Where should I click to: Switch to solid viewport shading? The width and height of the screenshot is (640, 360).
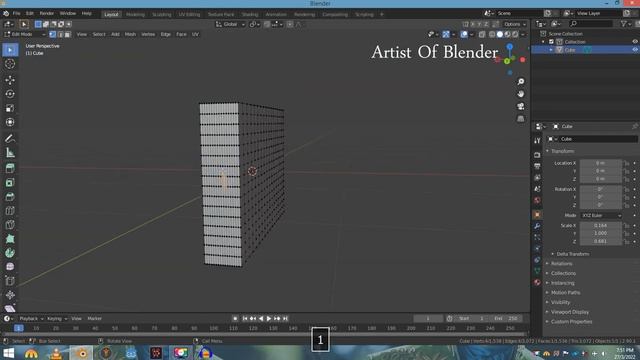(500, 34)
